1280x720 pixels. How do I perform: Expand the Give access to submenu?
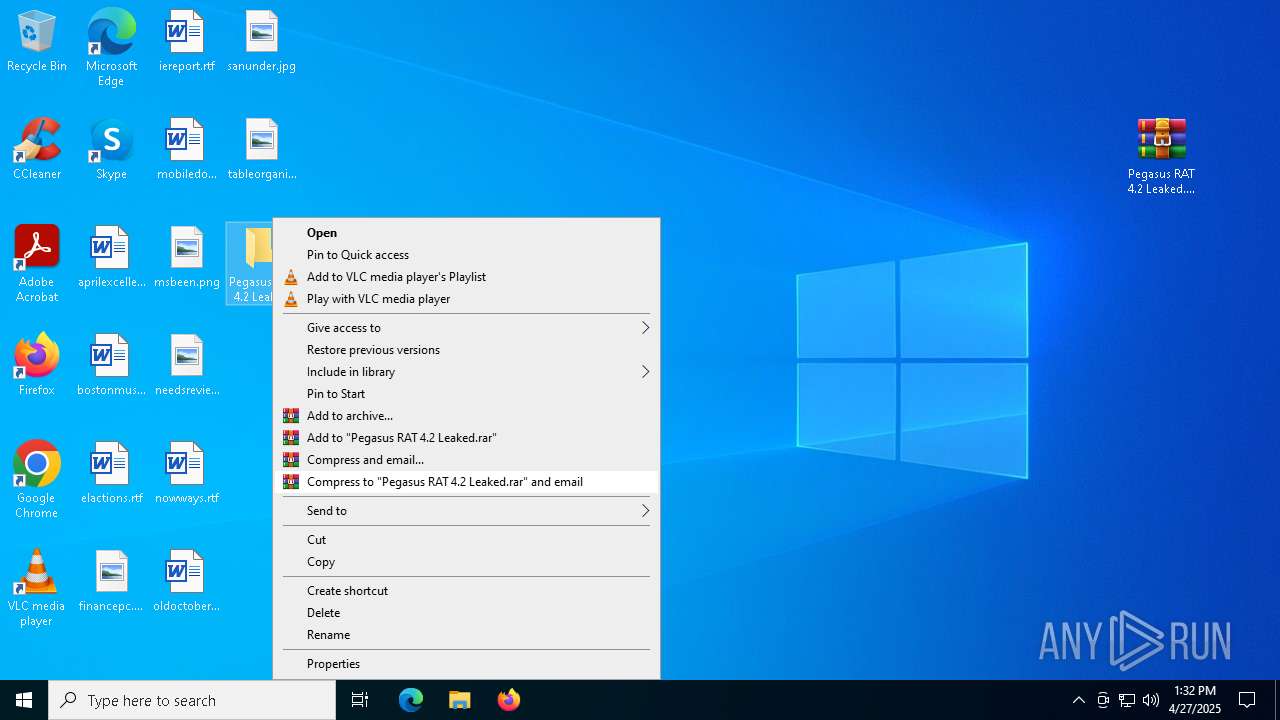tap(466, 328)
